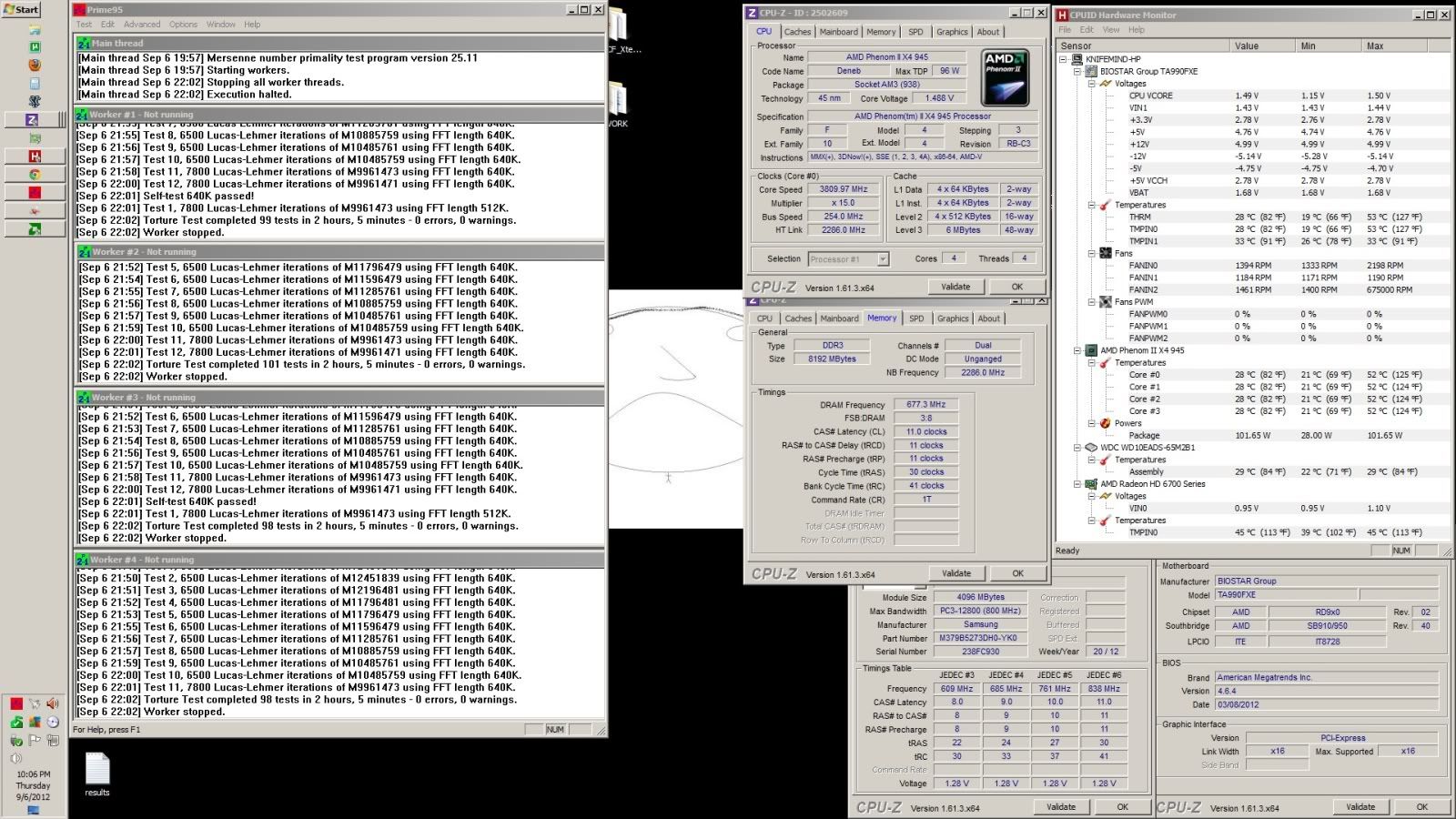
Task: Collapse the BIOSTAR Voltages branch
Action: [1092, 84]
